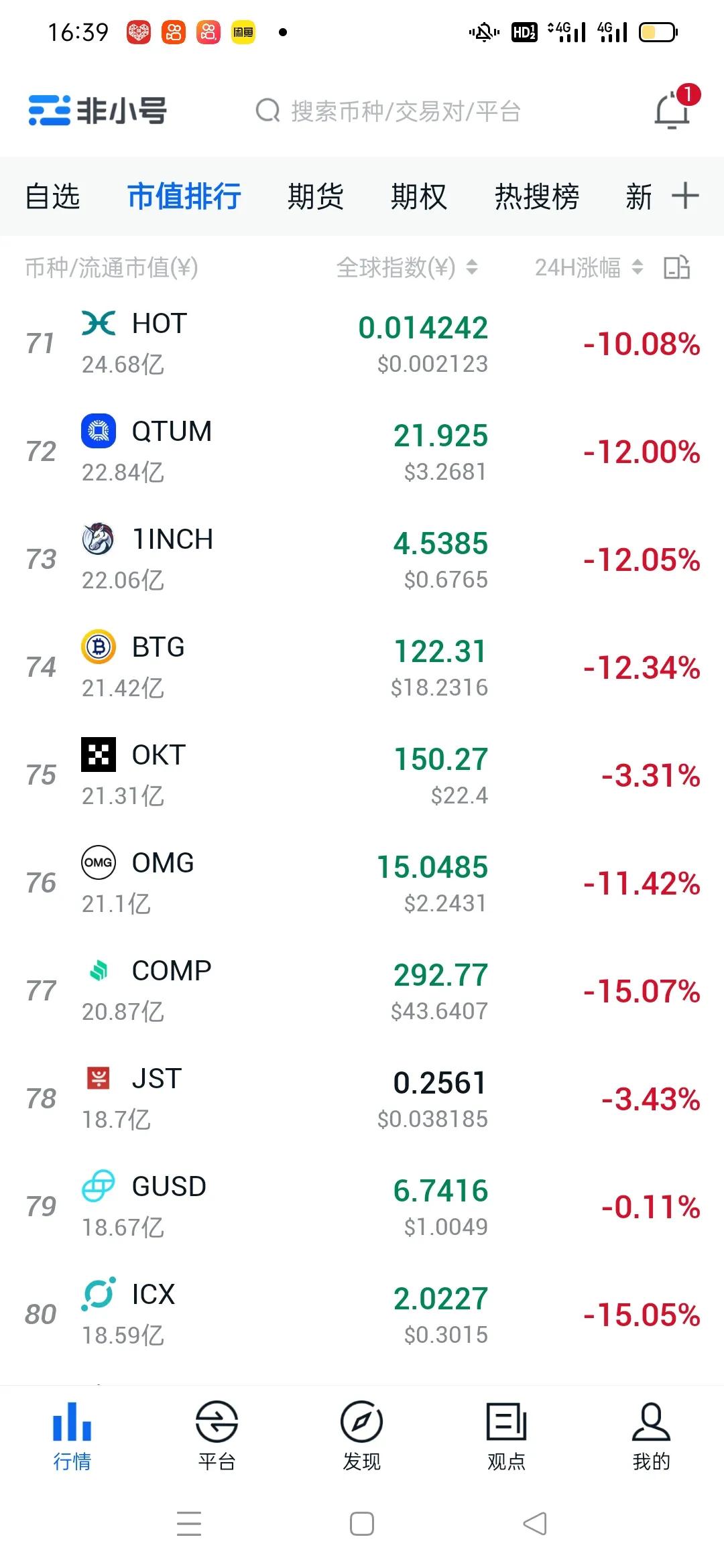Open the 1INCH coin details
Image resolution: width=724 pixels, height=1568 pixels.
coord(362,559)
